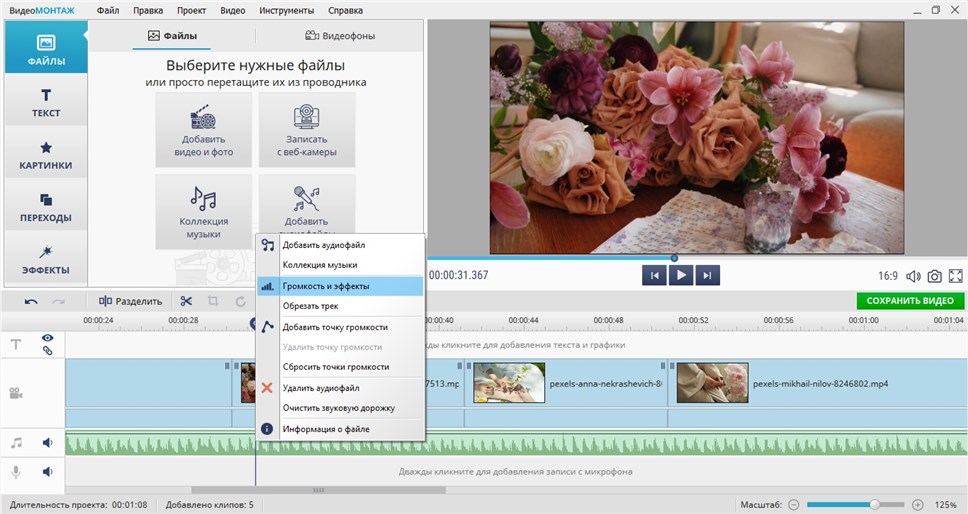Click Записать с веб-камеры tile
This screenshot has height=514, width=968.
[307, 130]
